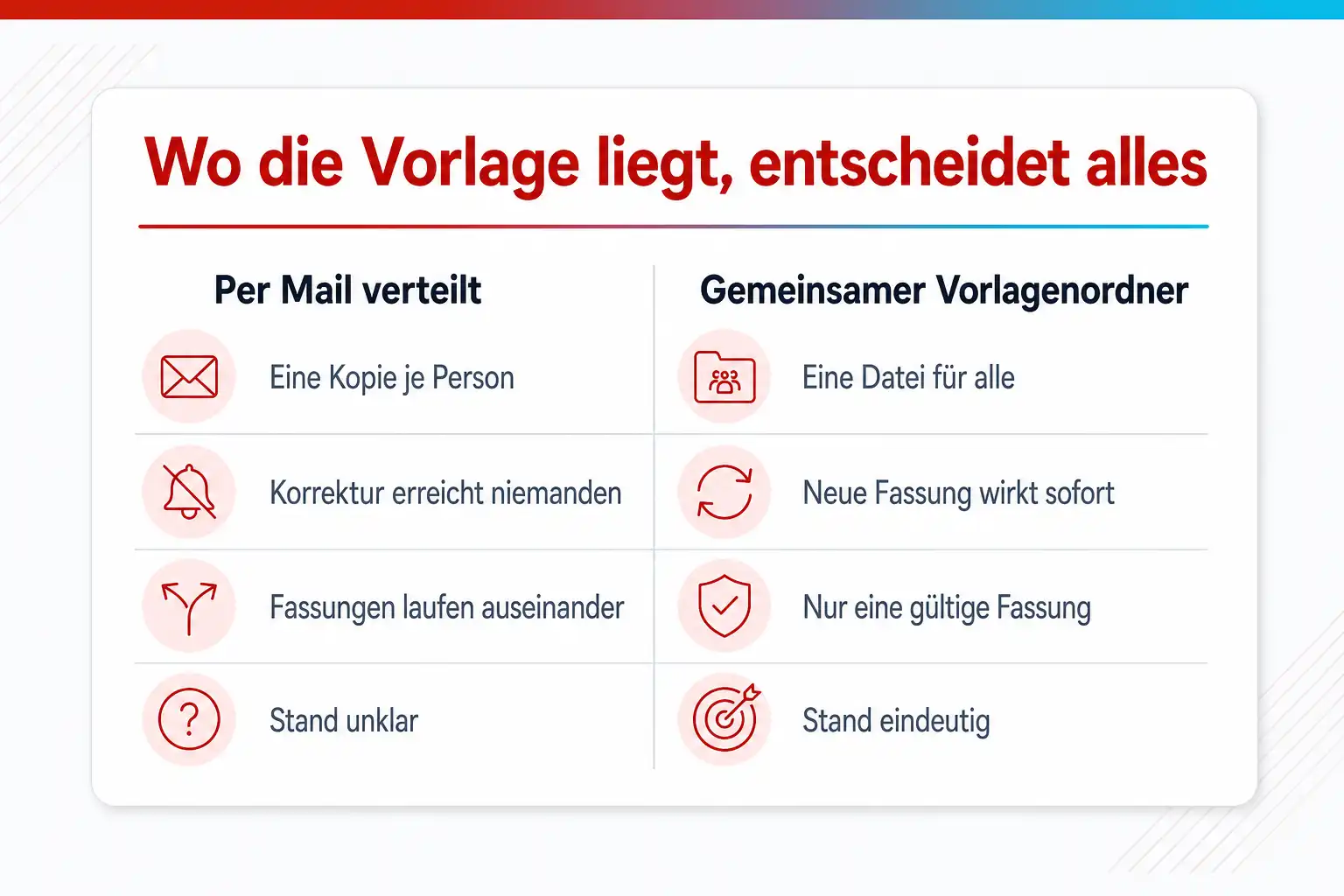
Task: Click the envelope mail icon
Action: (189, 377)
